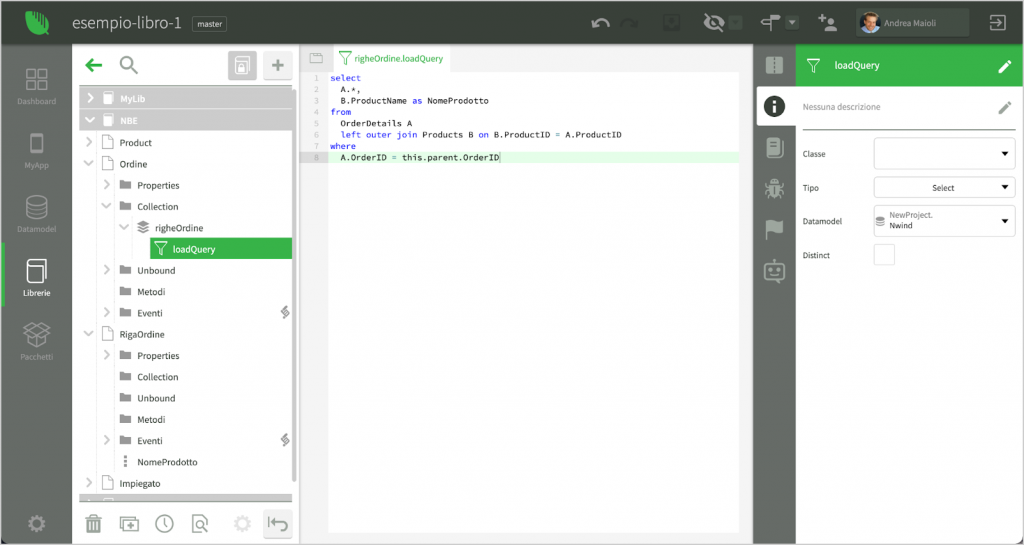The width and height of the screenshot is (1024, 545).
Task: Click the plus add button
Action: 278,65
